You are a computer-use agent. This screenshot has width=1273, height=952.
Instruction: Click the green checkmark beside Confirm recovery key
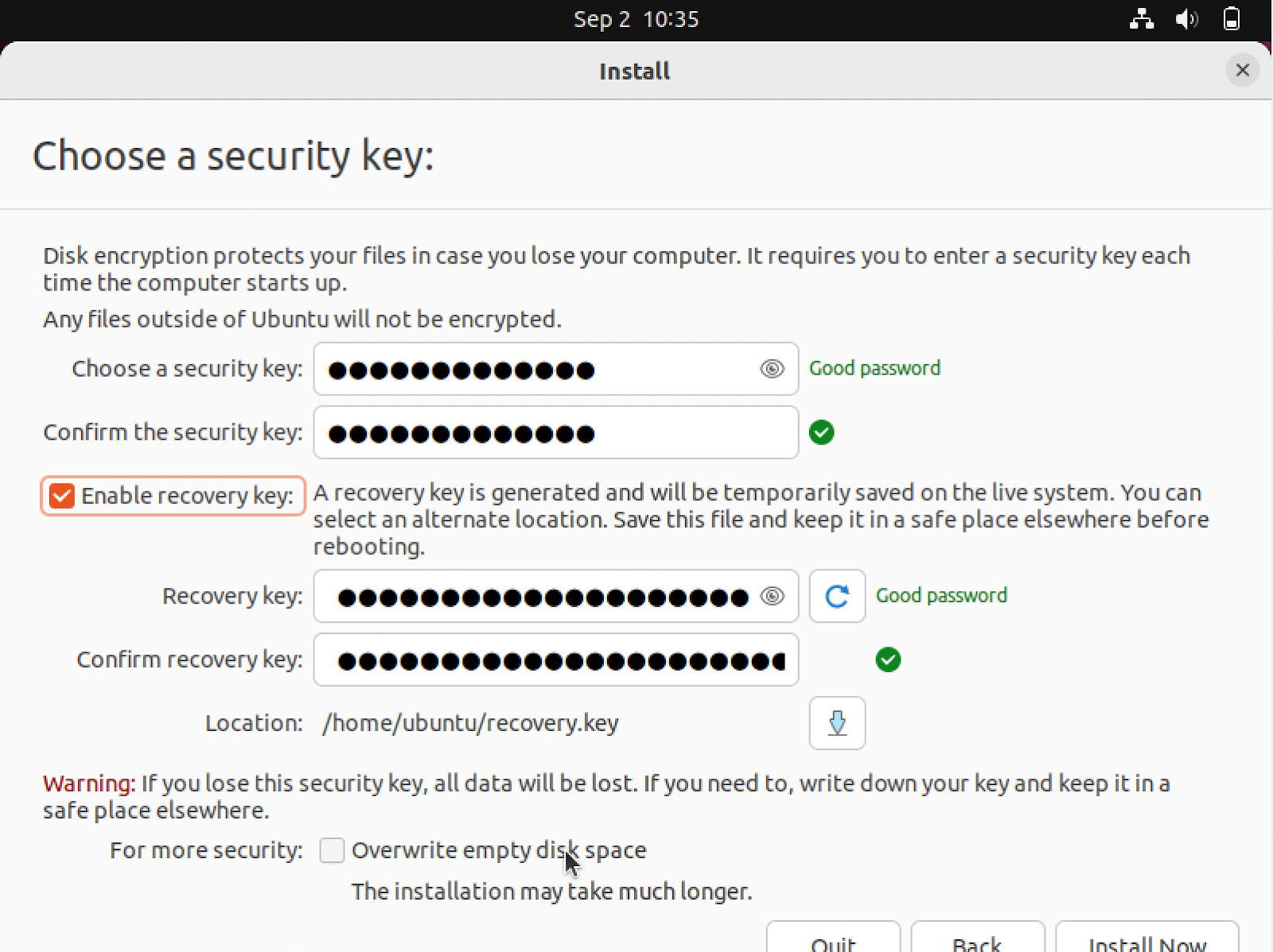pos(888,660)
